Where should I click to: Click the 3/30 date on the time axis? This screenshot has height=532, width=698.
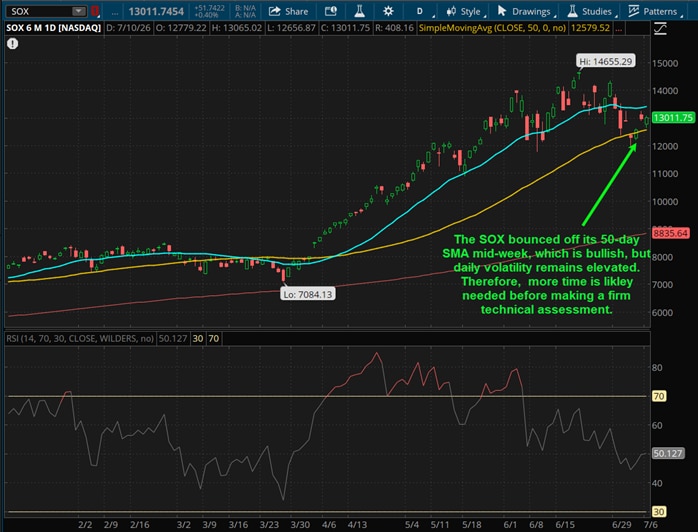pyautogui.click(x=300, y=524)
